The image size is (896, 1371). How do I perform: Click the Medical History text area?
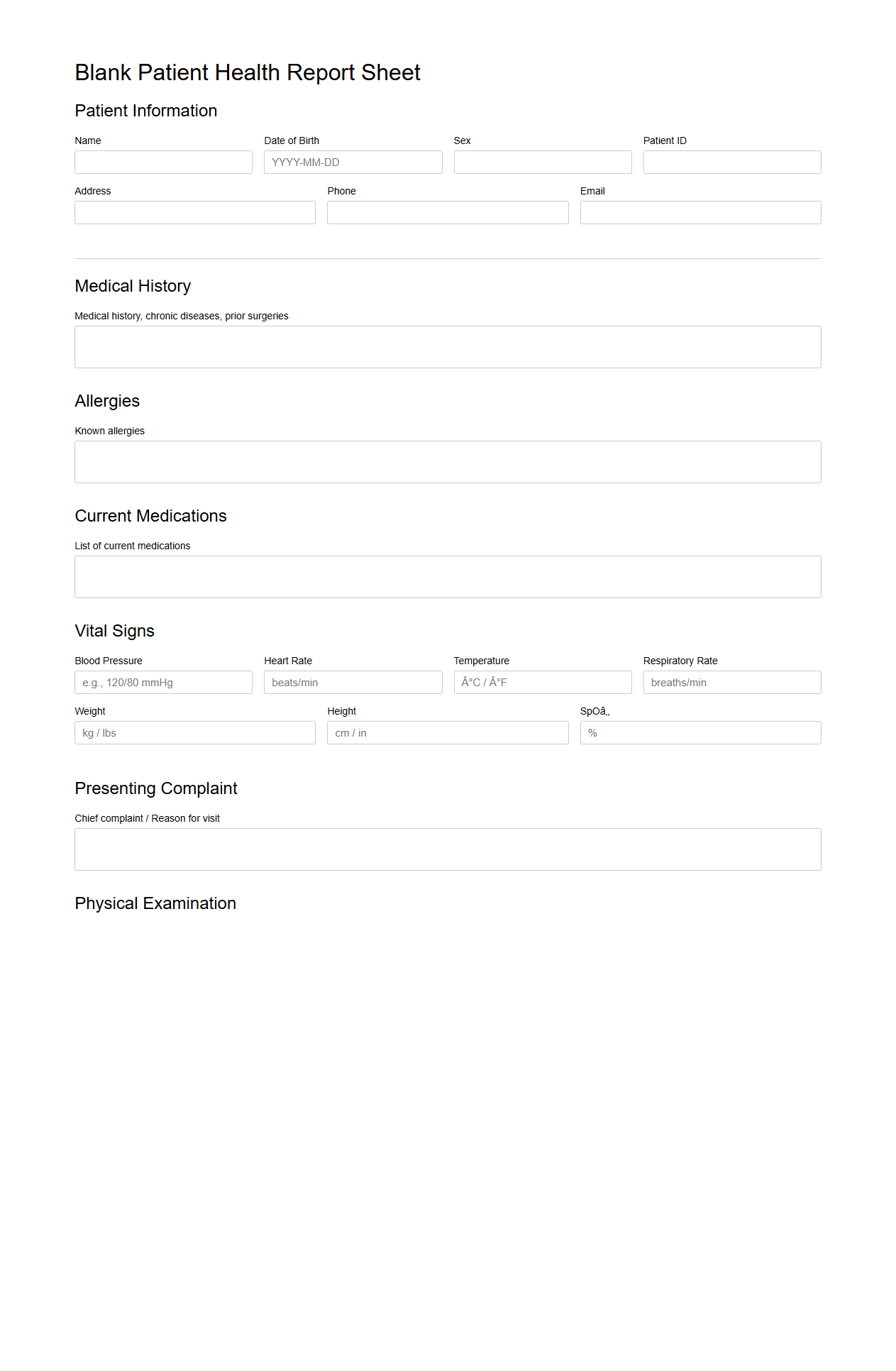click(448, 346)
